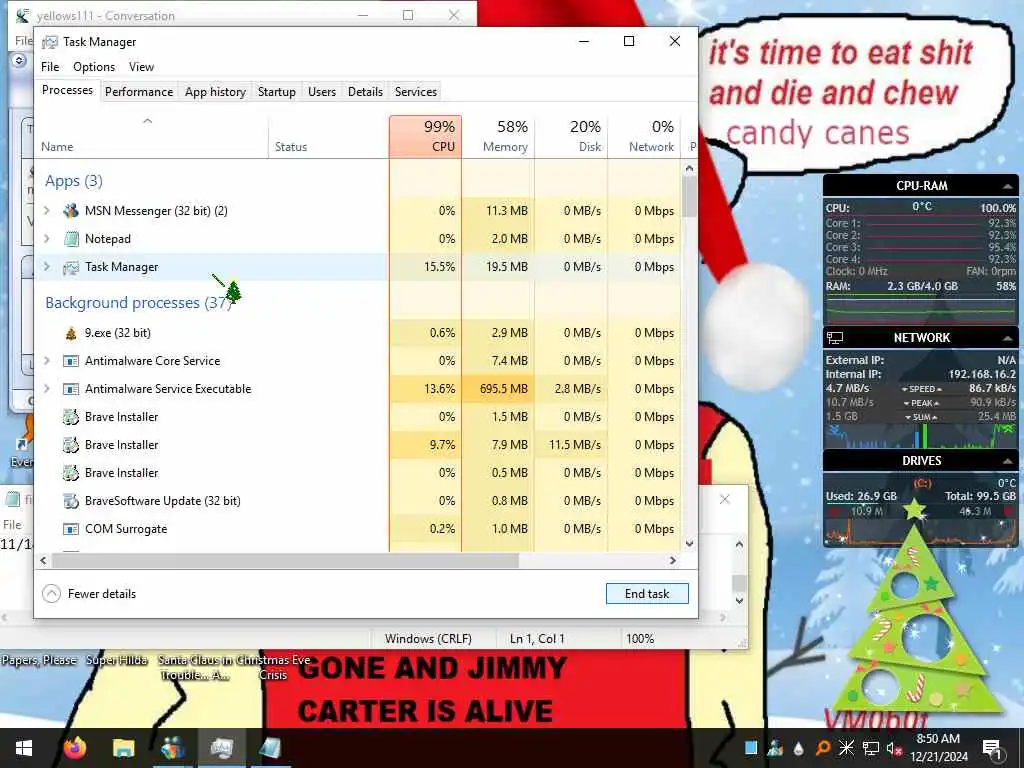
Task: Switch to the Performance tab
Action: pyautogui.click(x=139, y=92)
